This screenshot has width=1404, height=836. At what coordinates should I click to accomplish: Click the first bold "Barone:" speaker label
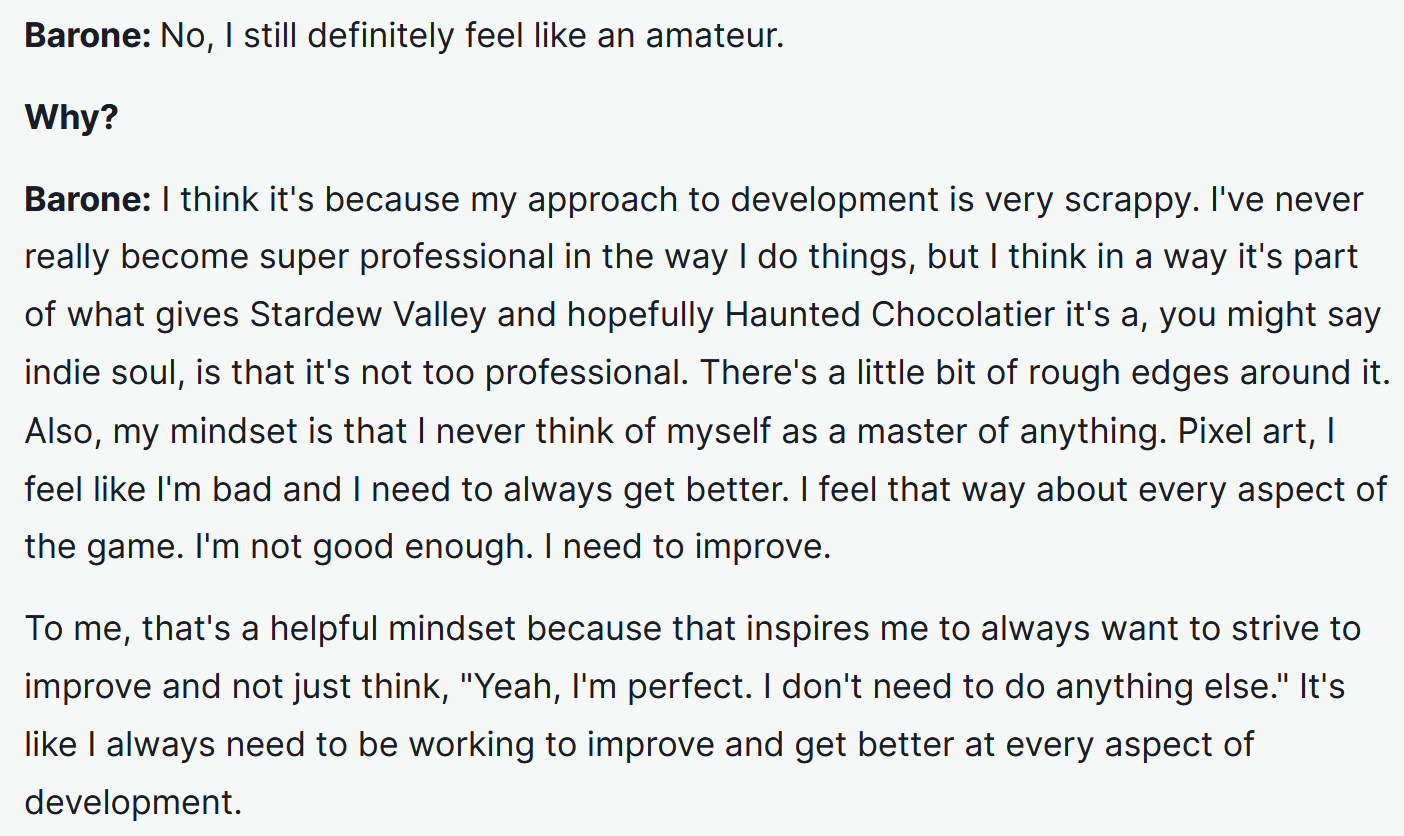87,35
